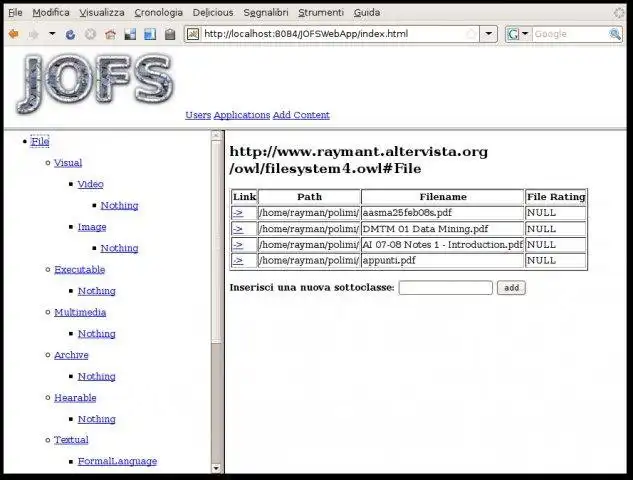Select the File root class in the tree
Image resolution: width=633 pixels, height=480 pixels.
40,141
